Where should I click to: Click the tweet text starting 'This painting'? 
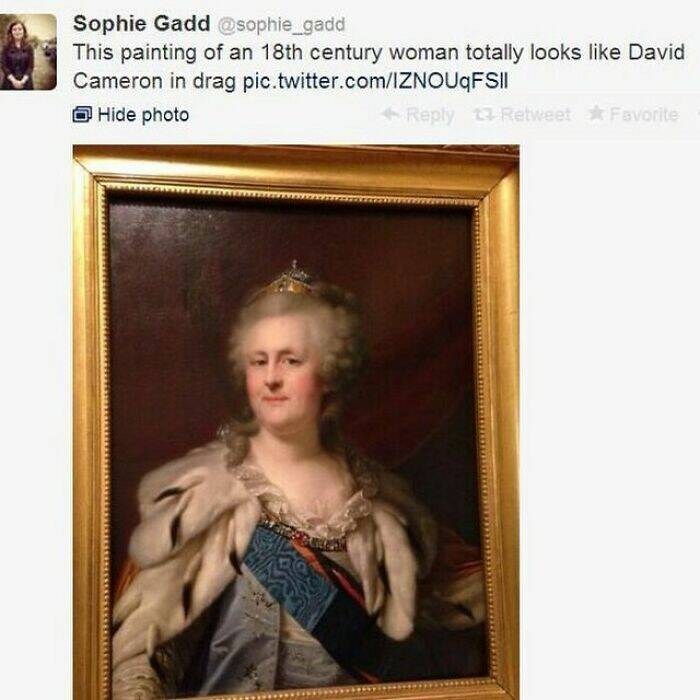pos(379,67)
